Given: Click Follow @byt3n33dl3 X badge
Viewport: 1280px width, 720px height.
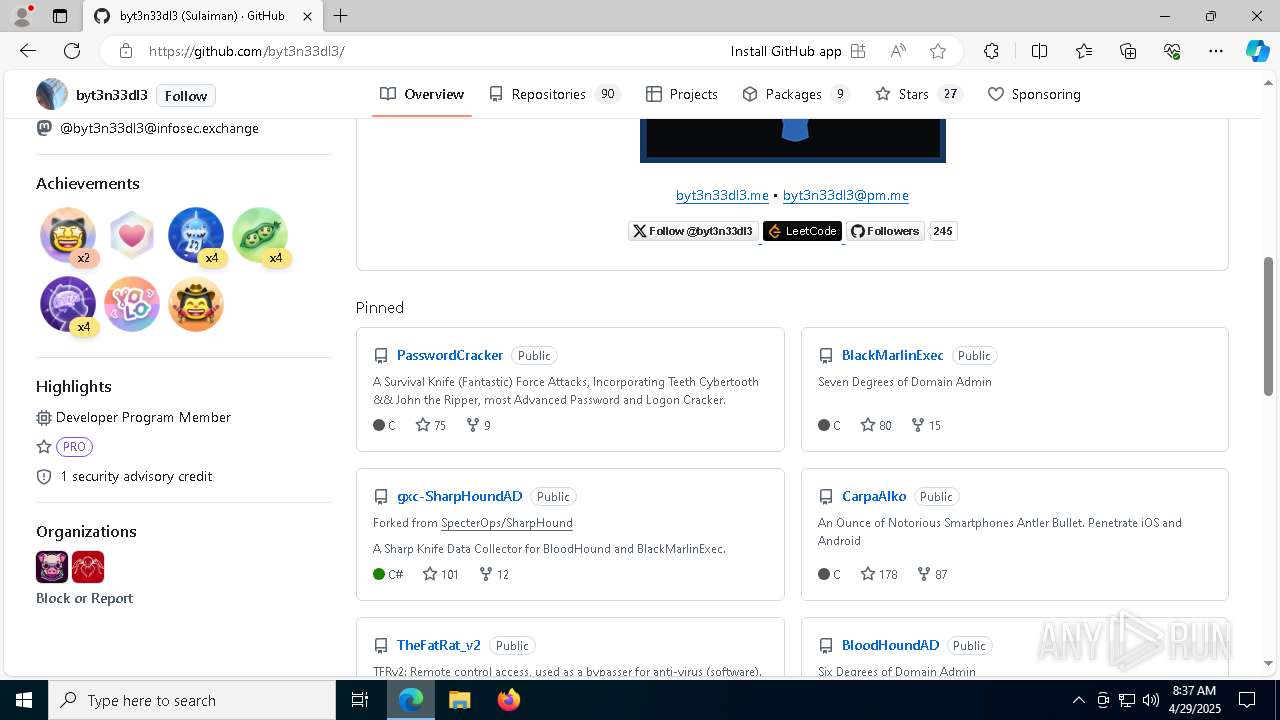Looking at the screenshot, I should pos(693,231).
